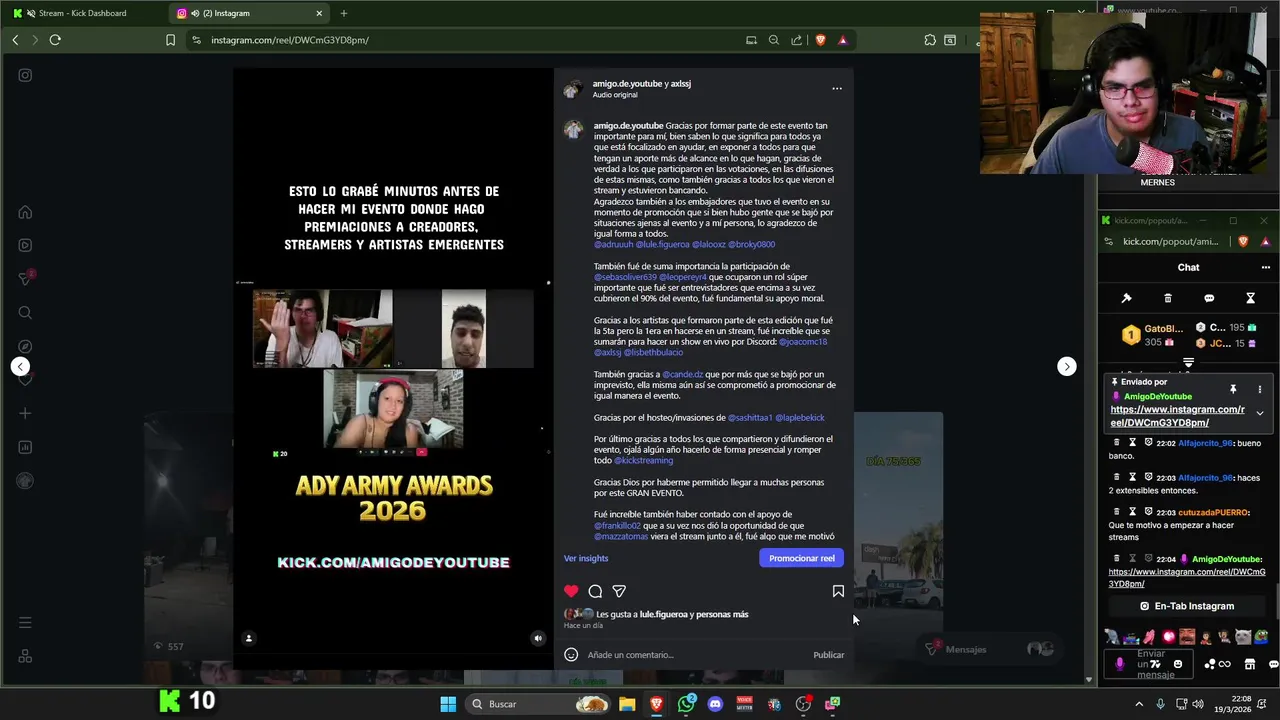
Task: Open the share page icon in address bar
Action: coord(797,40)
